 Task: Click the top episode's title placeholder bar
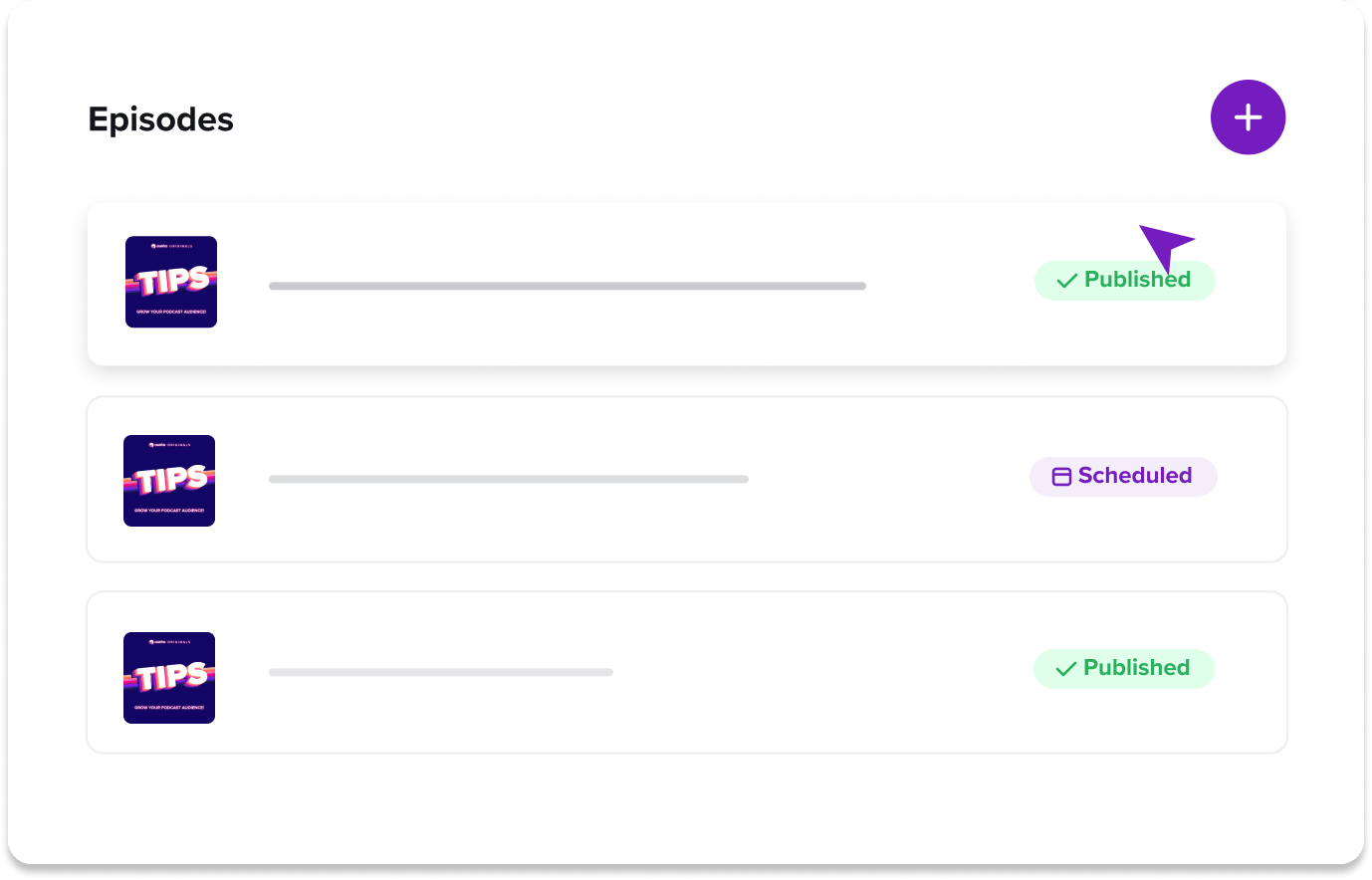567,286
